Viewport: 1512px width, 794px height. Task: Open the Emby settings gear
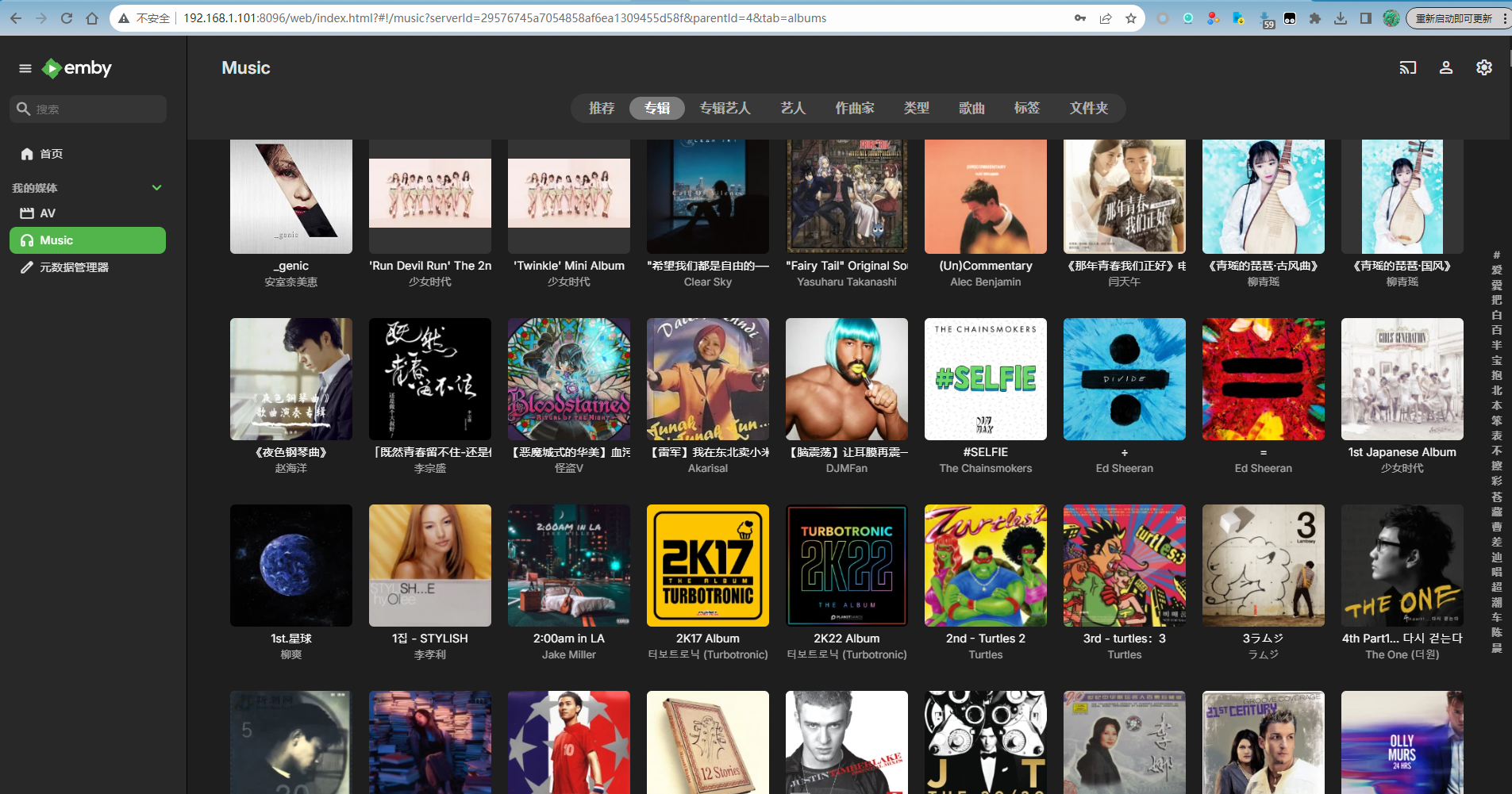[x=1484, y=68]
